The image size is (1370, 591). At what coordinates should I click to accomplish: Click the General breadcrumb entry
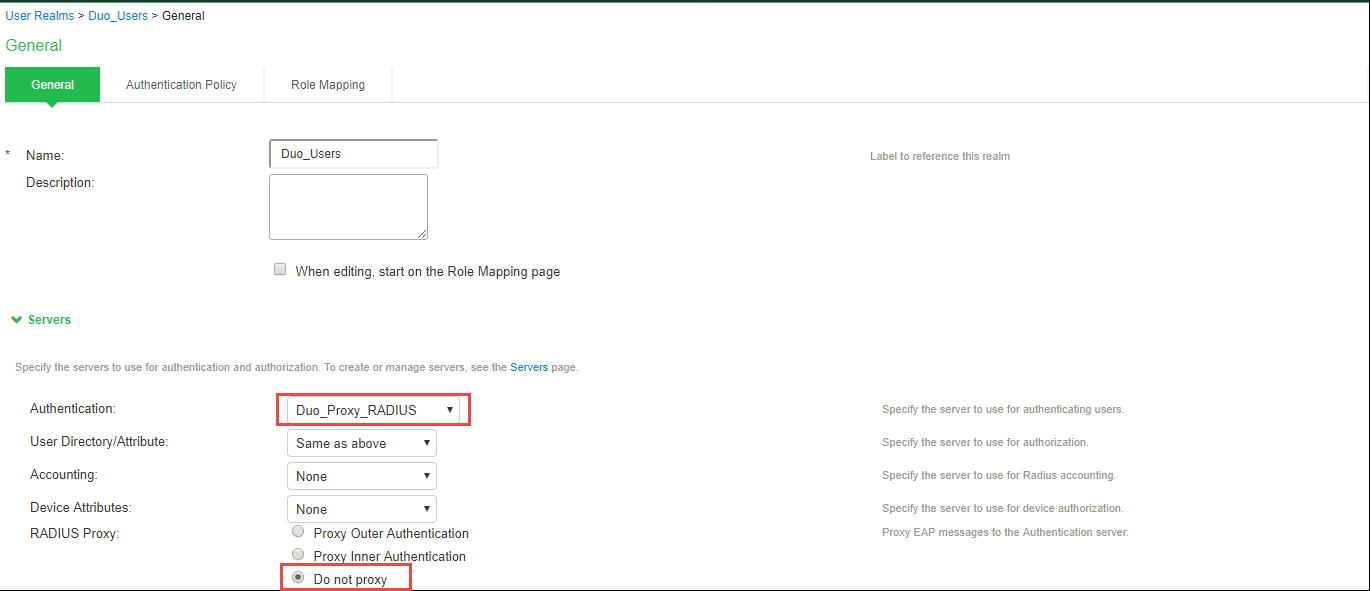(183, 15)
